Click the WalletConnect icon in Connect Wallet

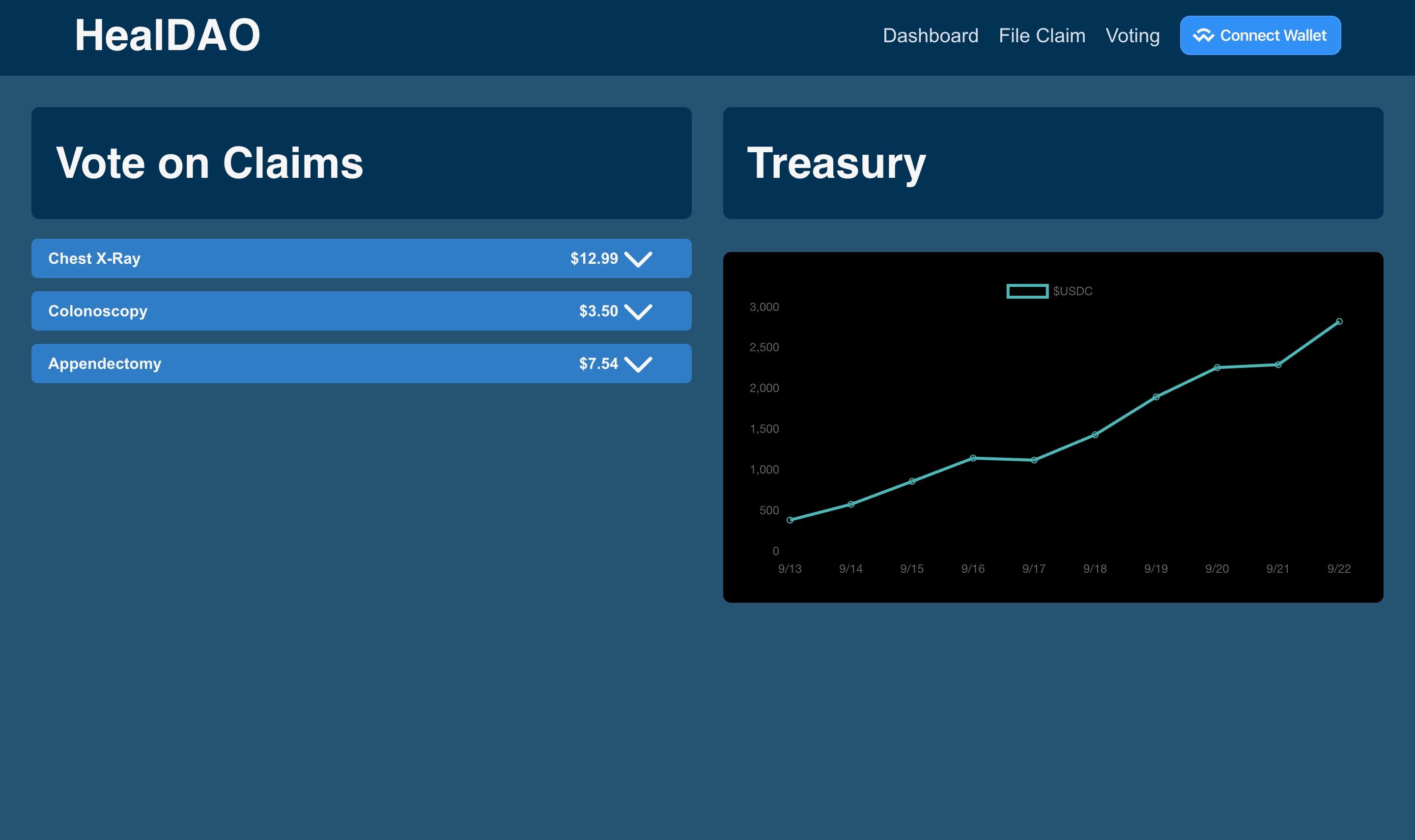tap(1203, 36)
